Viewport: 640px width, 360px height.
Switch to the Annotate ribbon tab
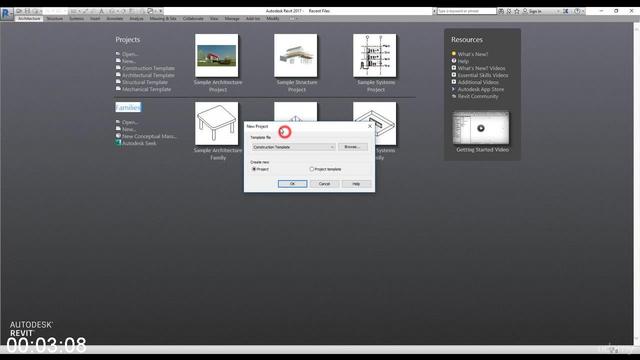115,18
